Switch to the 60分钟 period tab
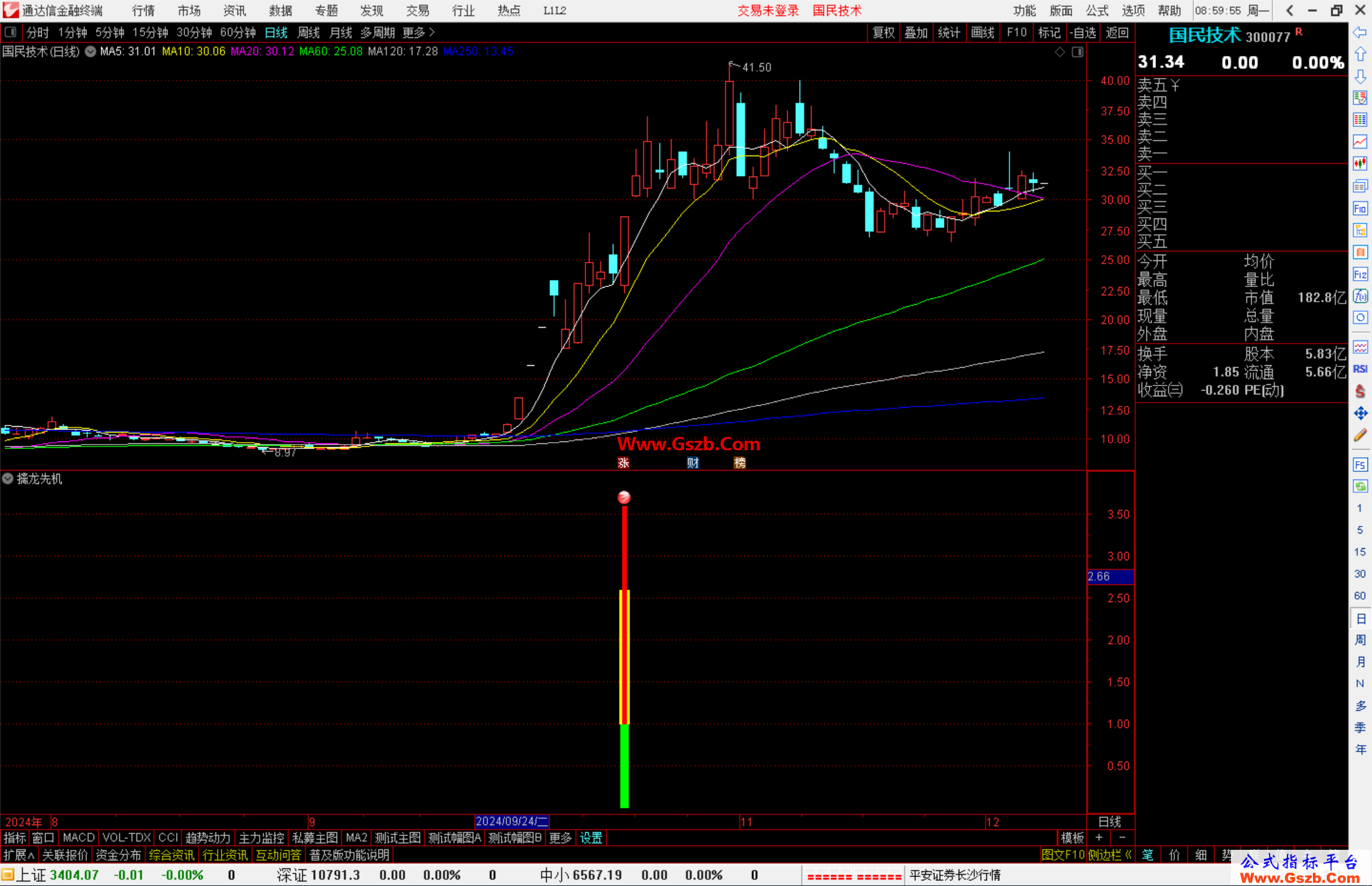Image resolution: width=1372 pixels, height=886 pixels. point(238,32)
